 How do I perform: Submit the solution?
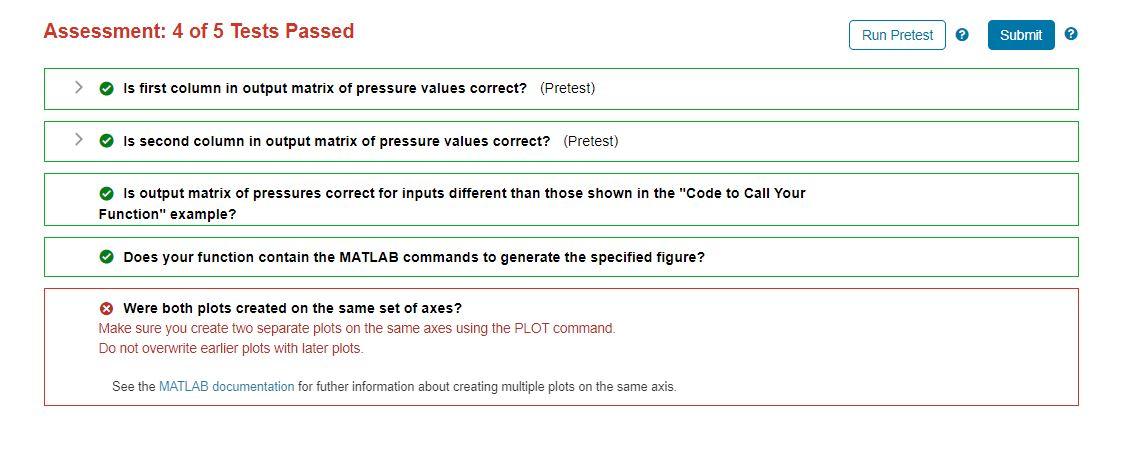click(x=1021, y=35)
